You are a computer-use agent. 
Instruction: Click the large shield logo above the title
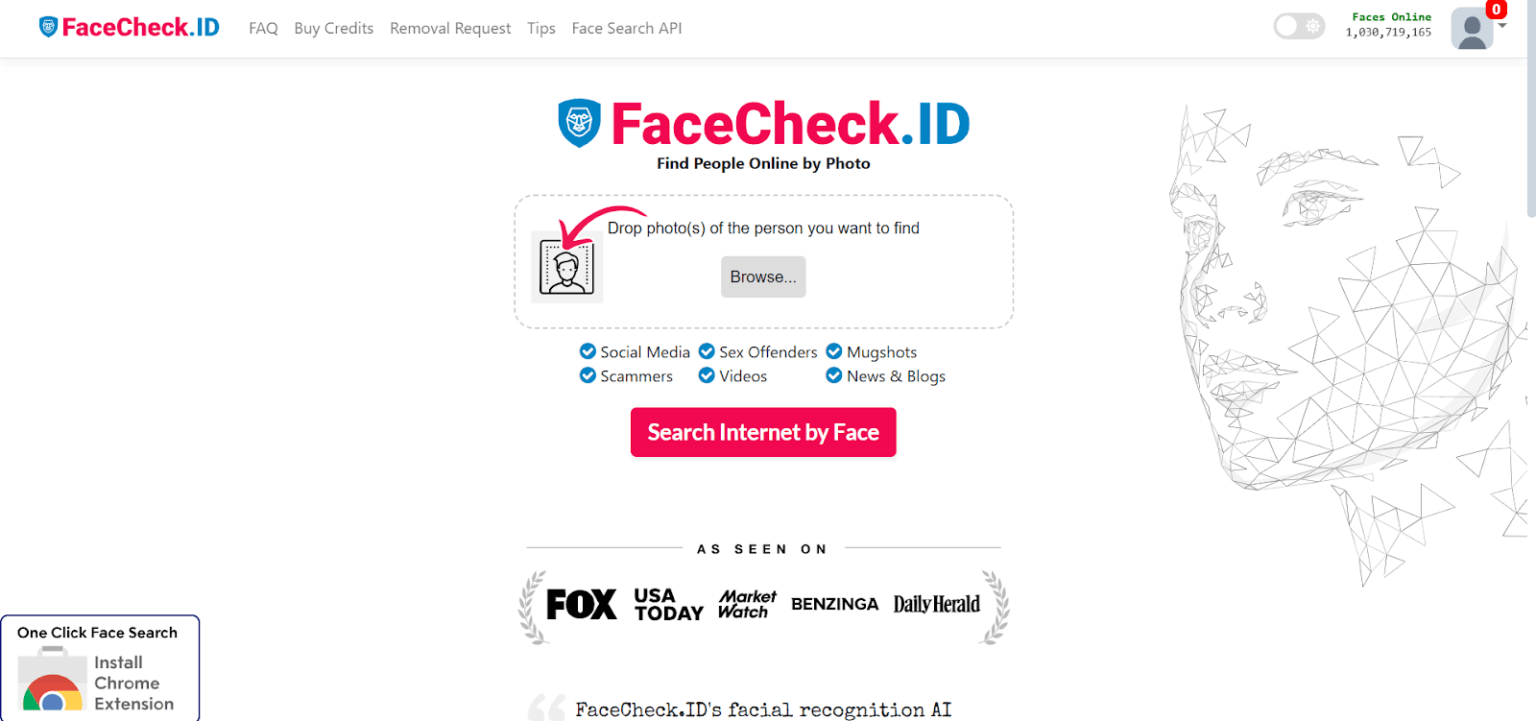click(x=580, y=123)
